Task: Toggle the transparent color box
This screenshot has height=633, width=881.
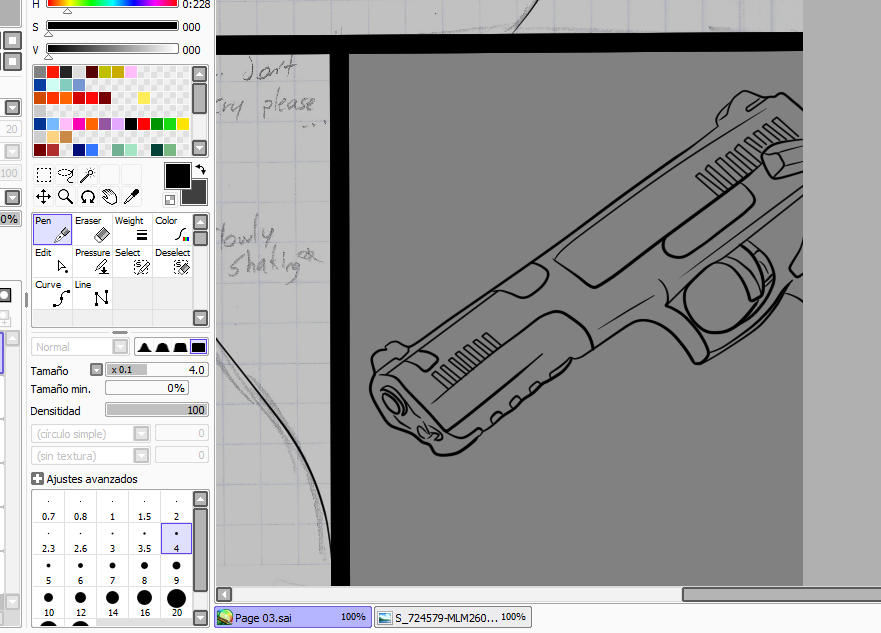Action: click(169, 199)
